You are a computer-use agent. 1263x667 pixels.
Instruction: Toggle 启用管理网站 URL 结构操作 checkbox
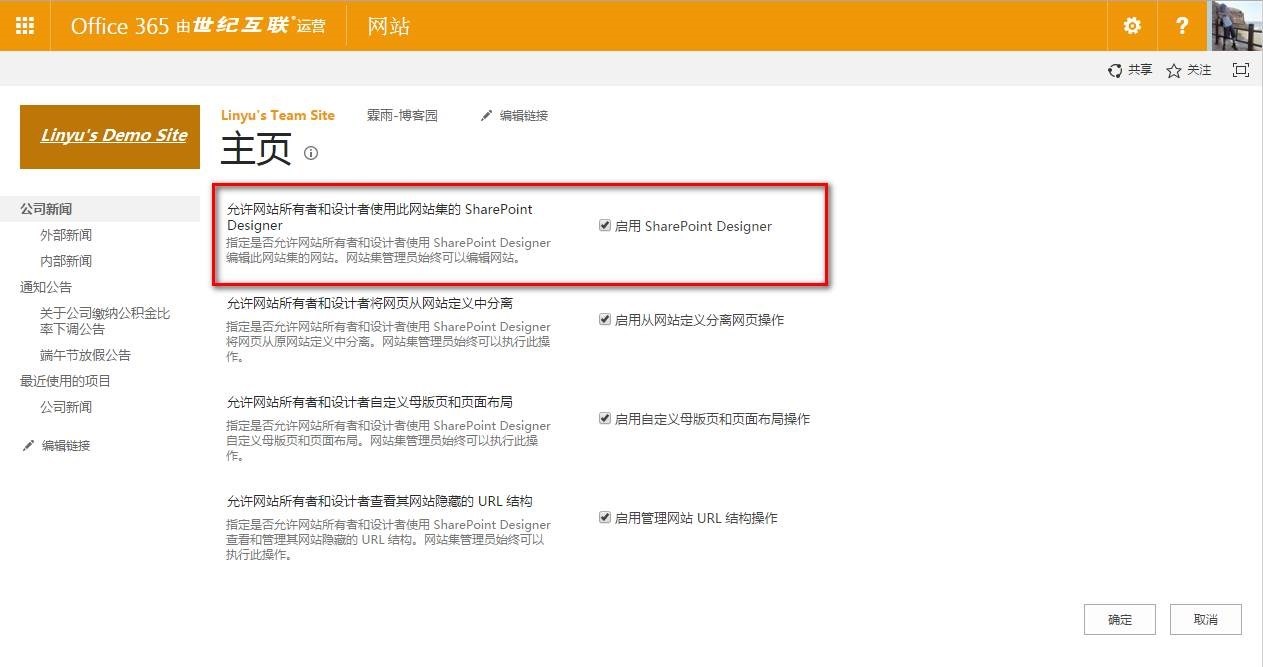(x=604, y=517)
